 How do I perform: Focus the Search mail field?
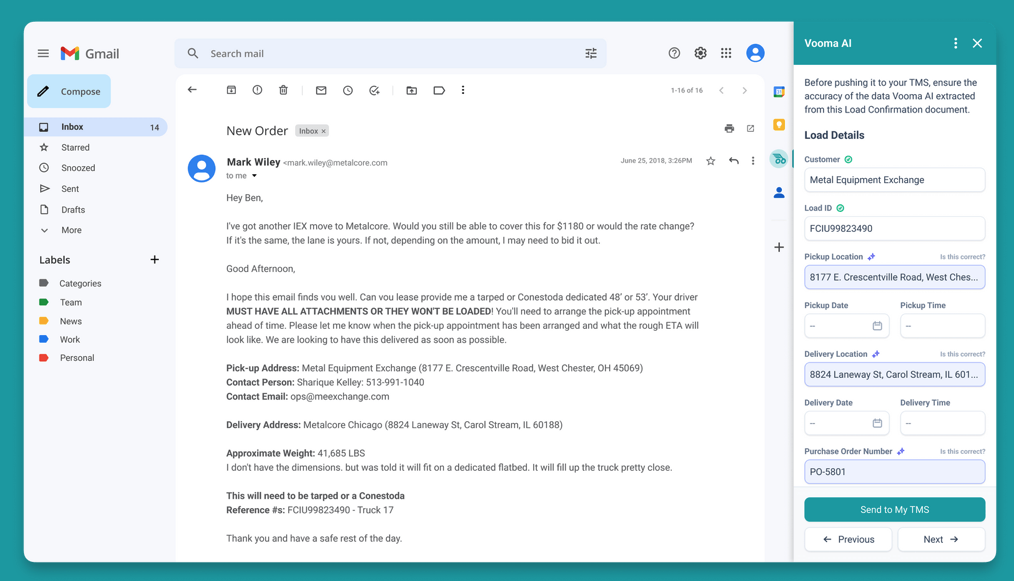pos(390,54)
